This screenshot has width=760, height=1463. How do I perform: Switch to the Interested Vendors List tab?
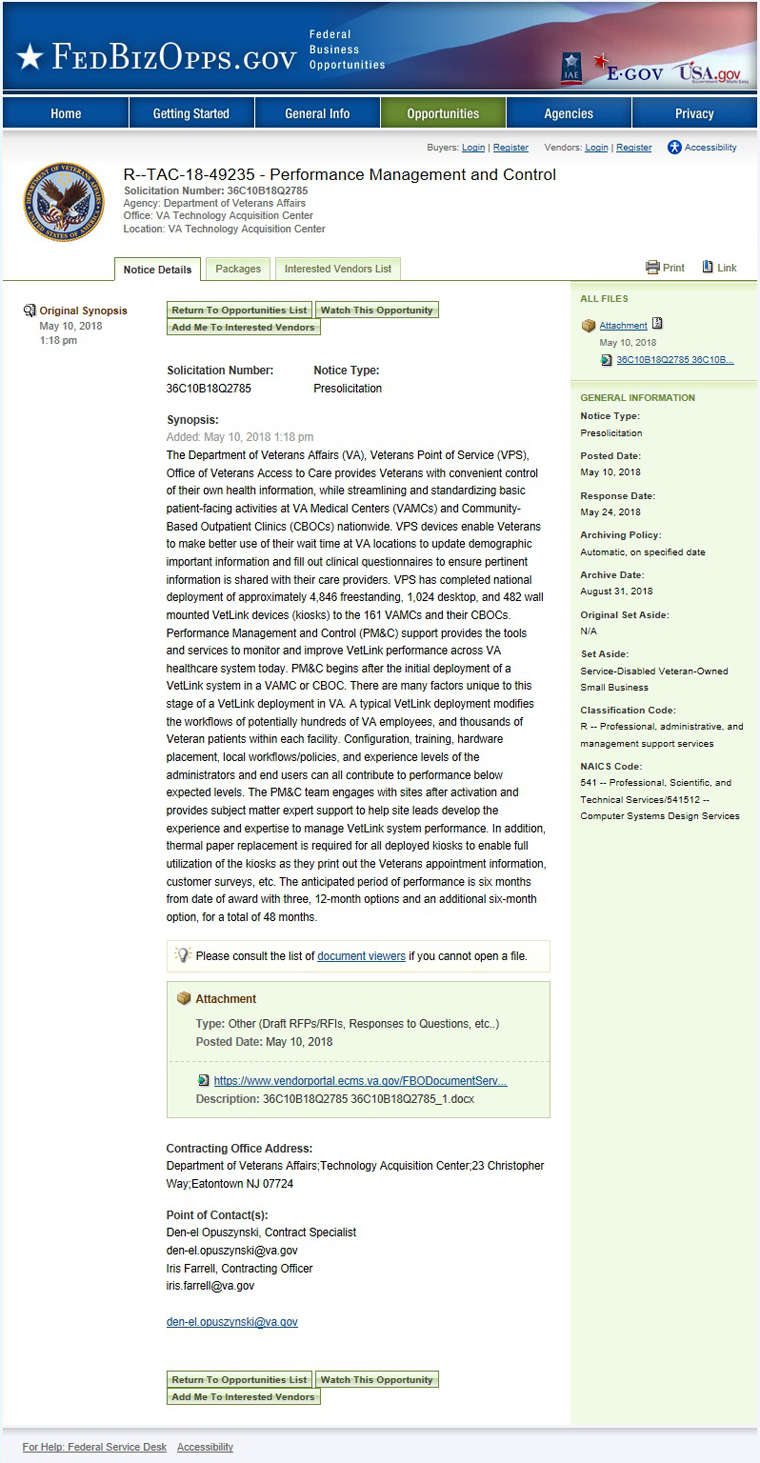338,269
